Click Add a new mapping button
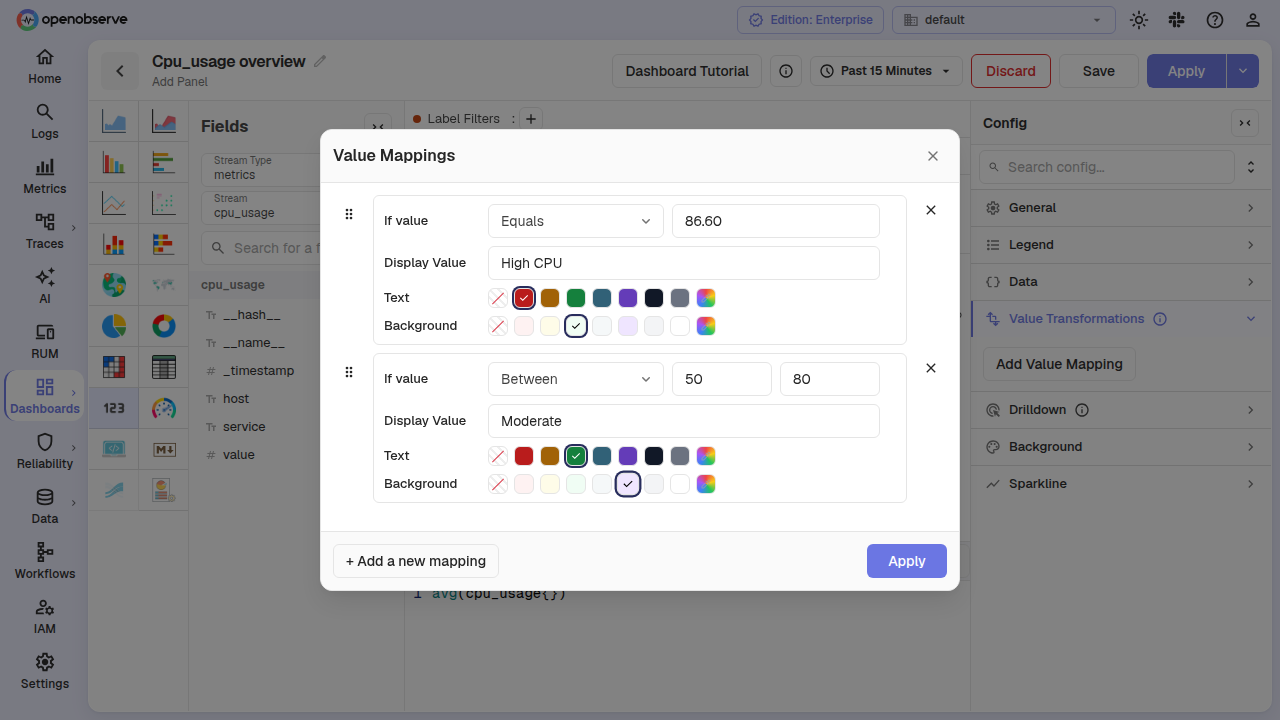Viewport: 1280px width, 720px height. click(416, 561)
